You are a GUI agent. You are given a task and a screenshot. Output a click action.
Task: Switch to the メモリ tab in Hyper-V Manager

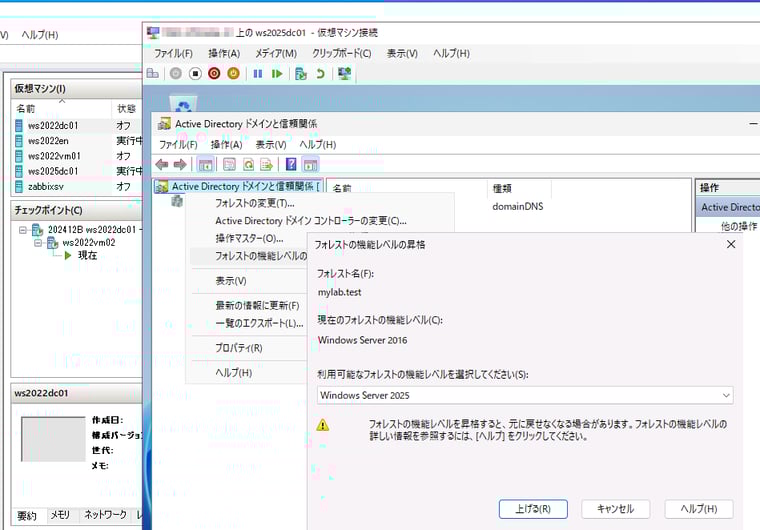60,515
